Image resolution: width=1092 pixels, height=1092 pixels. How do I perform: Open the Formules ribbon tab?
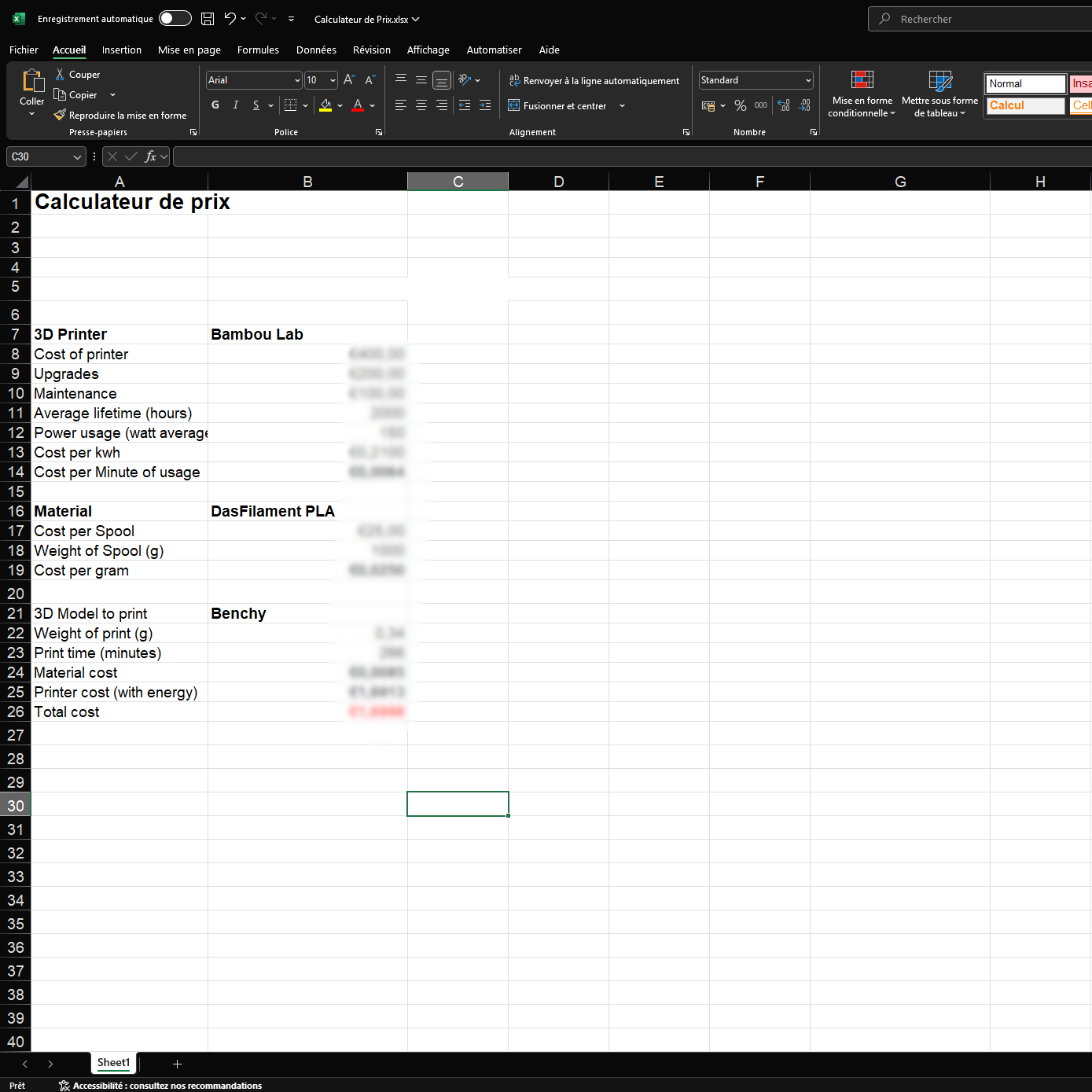(258, 50)
